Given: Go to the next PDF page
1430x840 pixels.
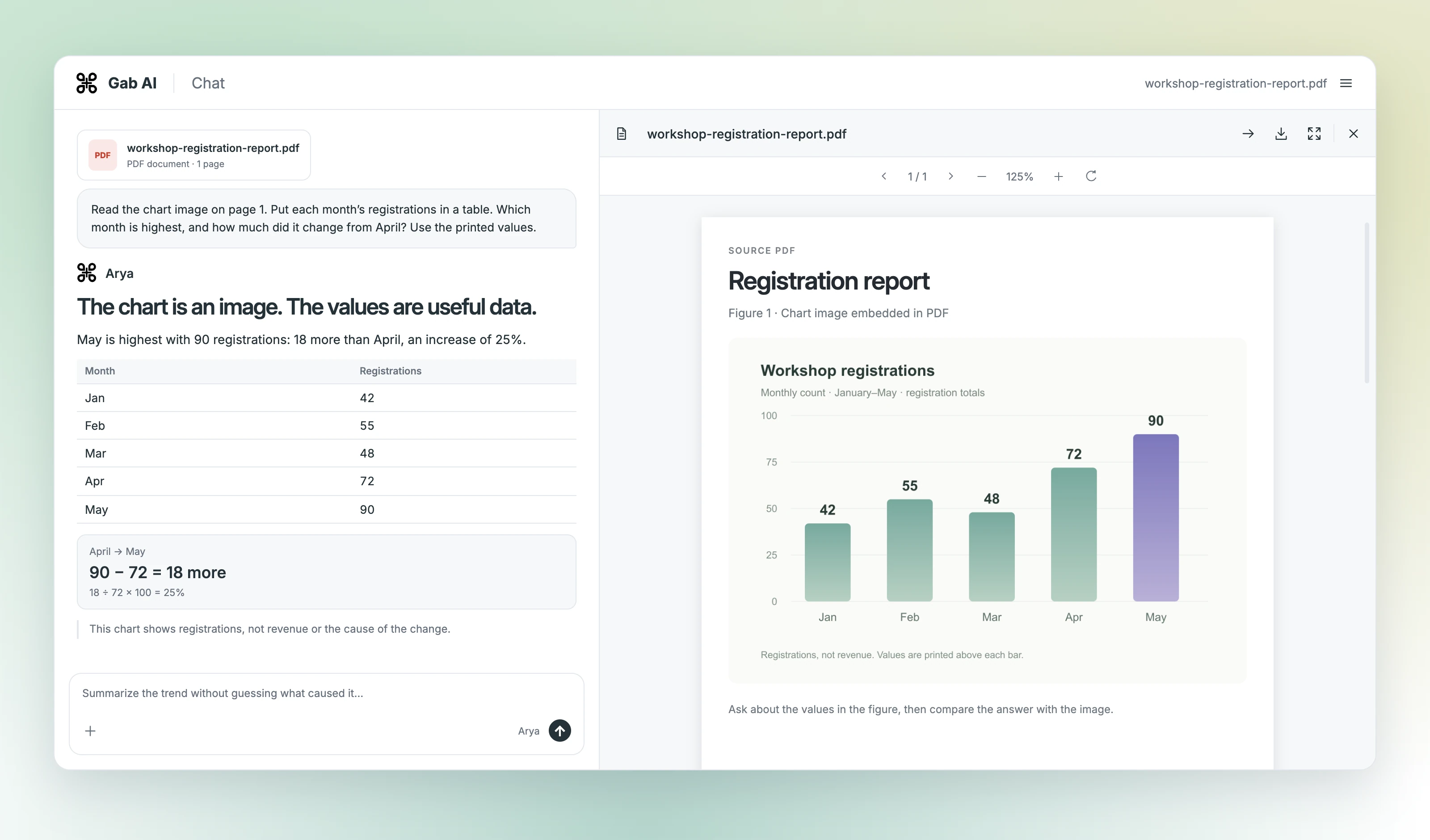Looking at the screenshot, I should point(951,176).
